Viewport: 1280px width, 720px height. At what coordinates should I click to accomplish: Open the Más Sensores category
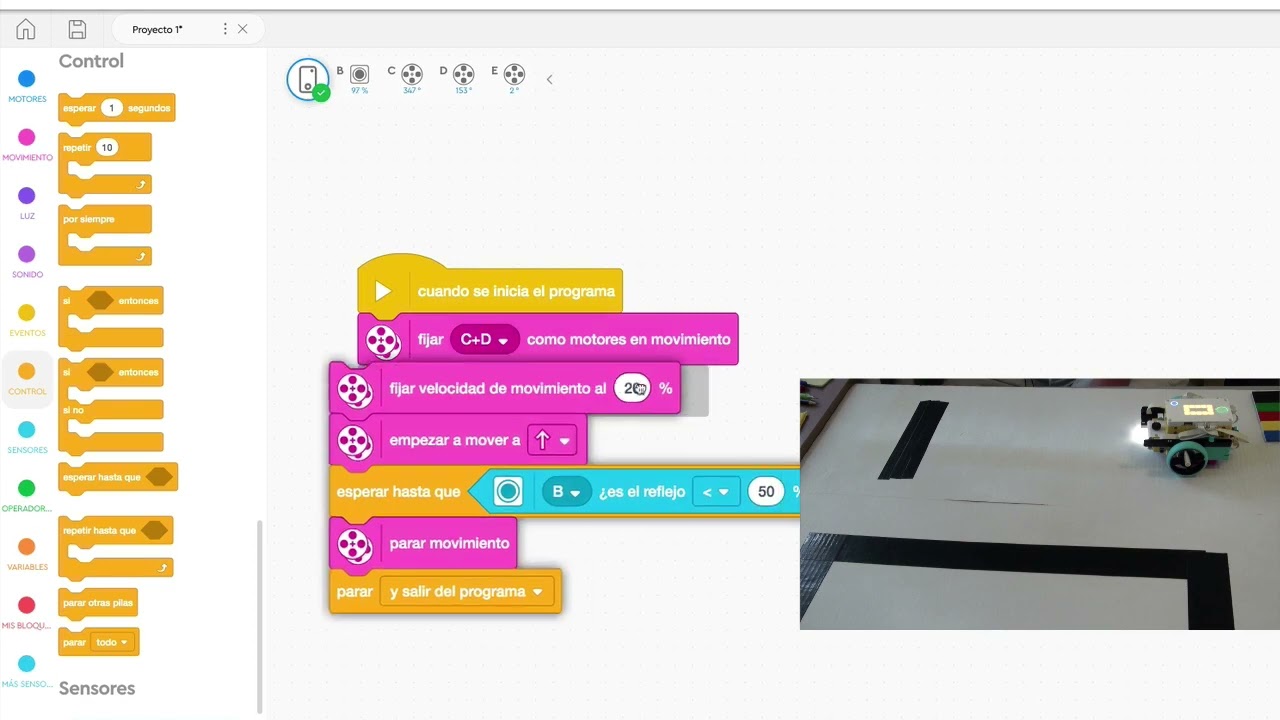point(27,671)
